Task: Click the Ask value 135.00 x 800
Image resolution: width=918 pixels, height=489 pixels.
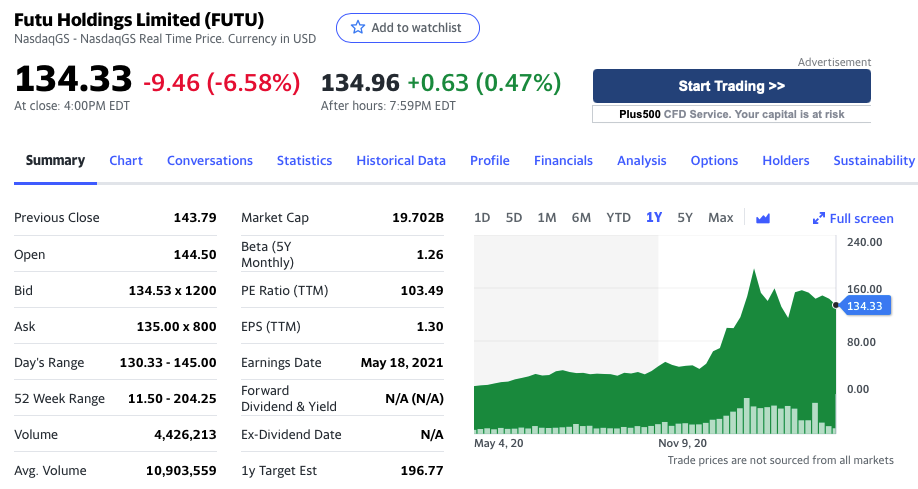Action: pos(177,327)
